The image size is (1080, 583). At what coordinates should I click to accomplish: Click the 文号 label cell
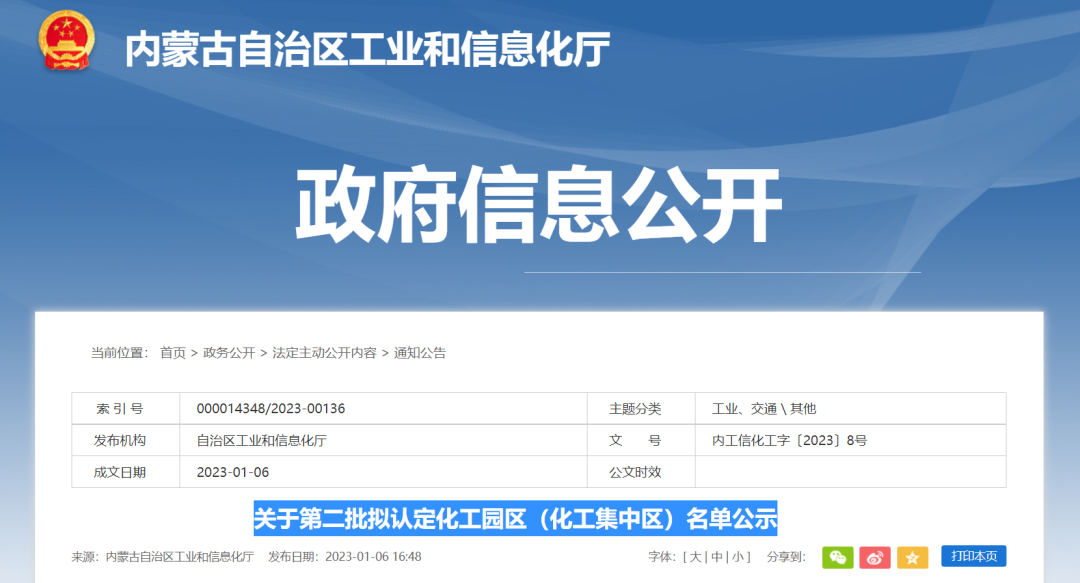click(641, 440)
